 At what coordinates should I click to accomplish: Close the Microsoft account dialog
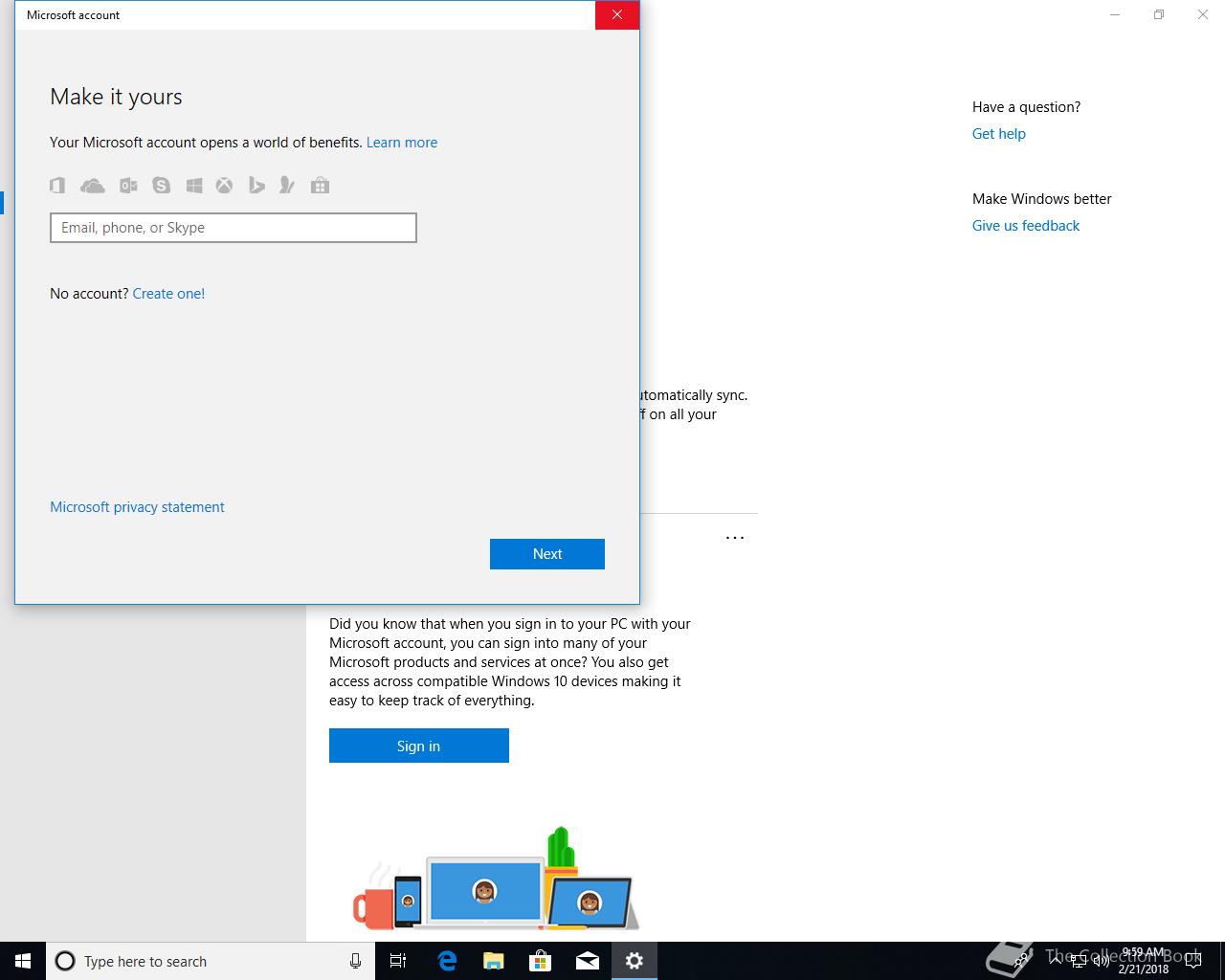[617, 15]
